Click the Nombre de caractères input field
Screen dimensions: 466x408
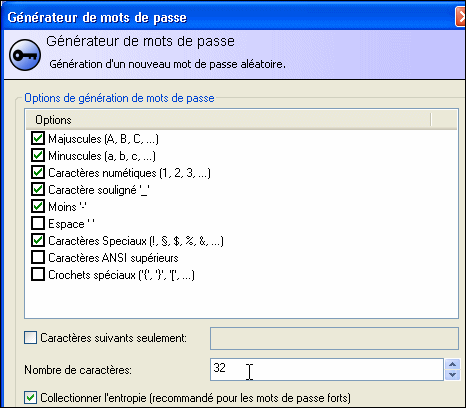click(x=327, y=369)
